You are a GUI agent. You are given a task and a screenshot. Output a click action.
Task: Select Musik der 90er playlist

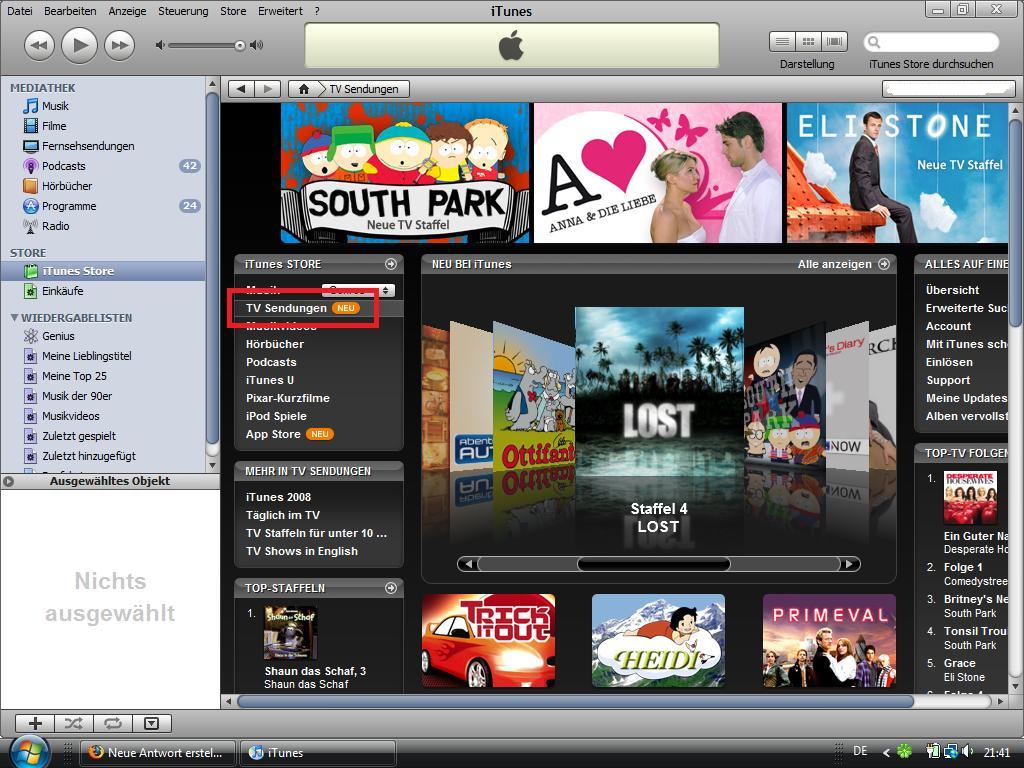coord(77,396)
